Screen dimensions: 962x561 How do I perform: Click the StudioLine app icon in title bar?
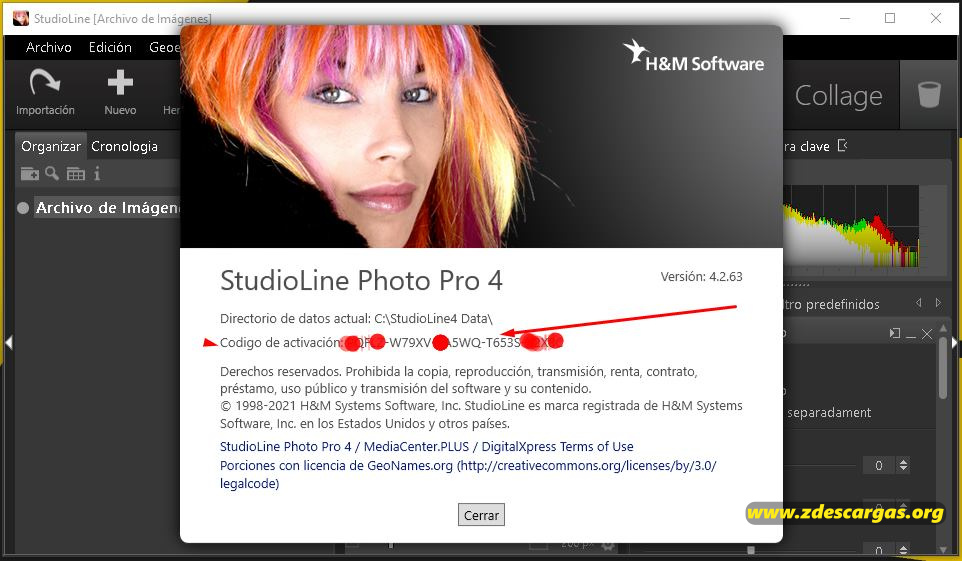(21, 18)
